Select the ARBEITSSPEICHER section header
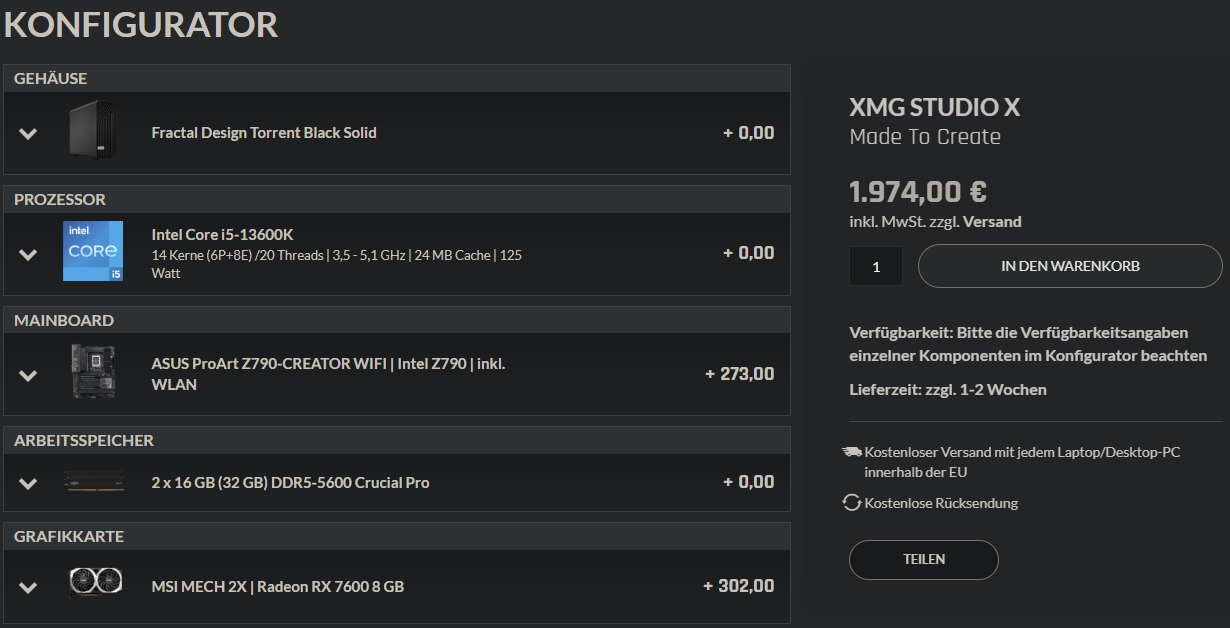Viewport: 1230px width, 628px height. (x=397, y=440)
